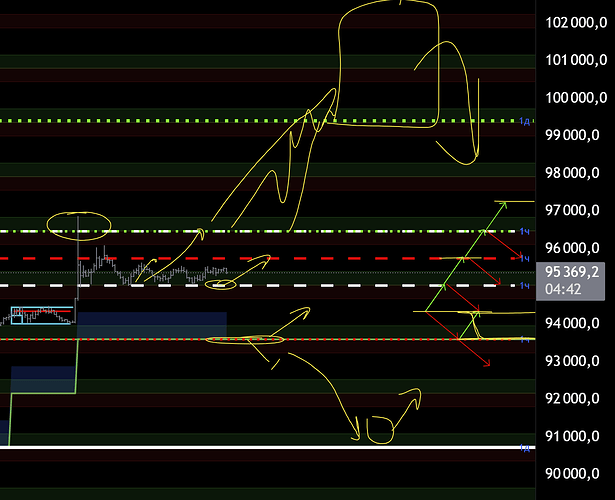The width and height of the screenshot is (615, 500).
Task: Select the cyan rectangle over the early candles
Action: tap(40, 315)
